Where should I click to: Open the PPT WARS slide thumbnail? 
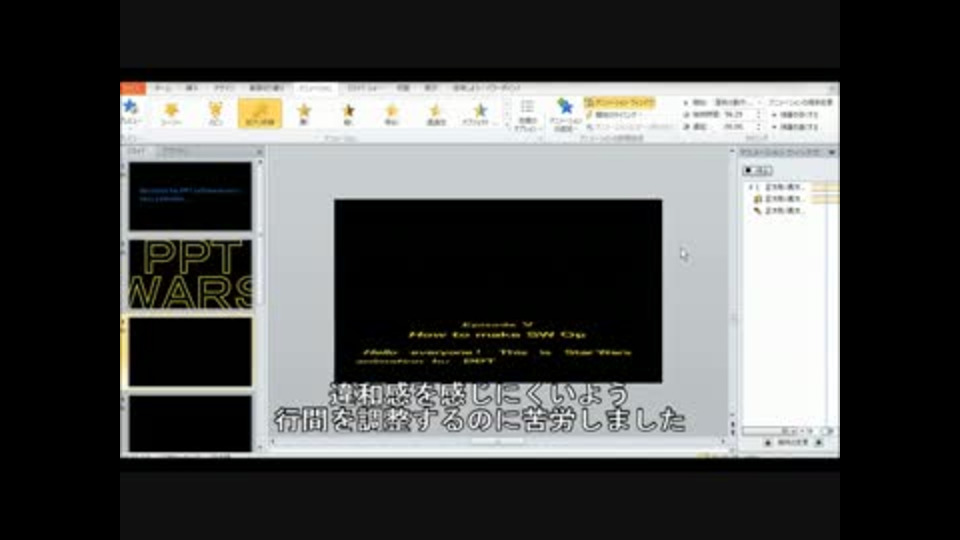[x=190, y=274]
